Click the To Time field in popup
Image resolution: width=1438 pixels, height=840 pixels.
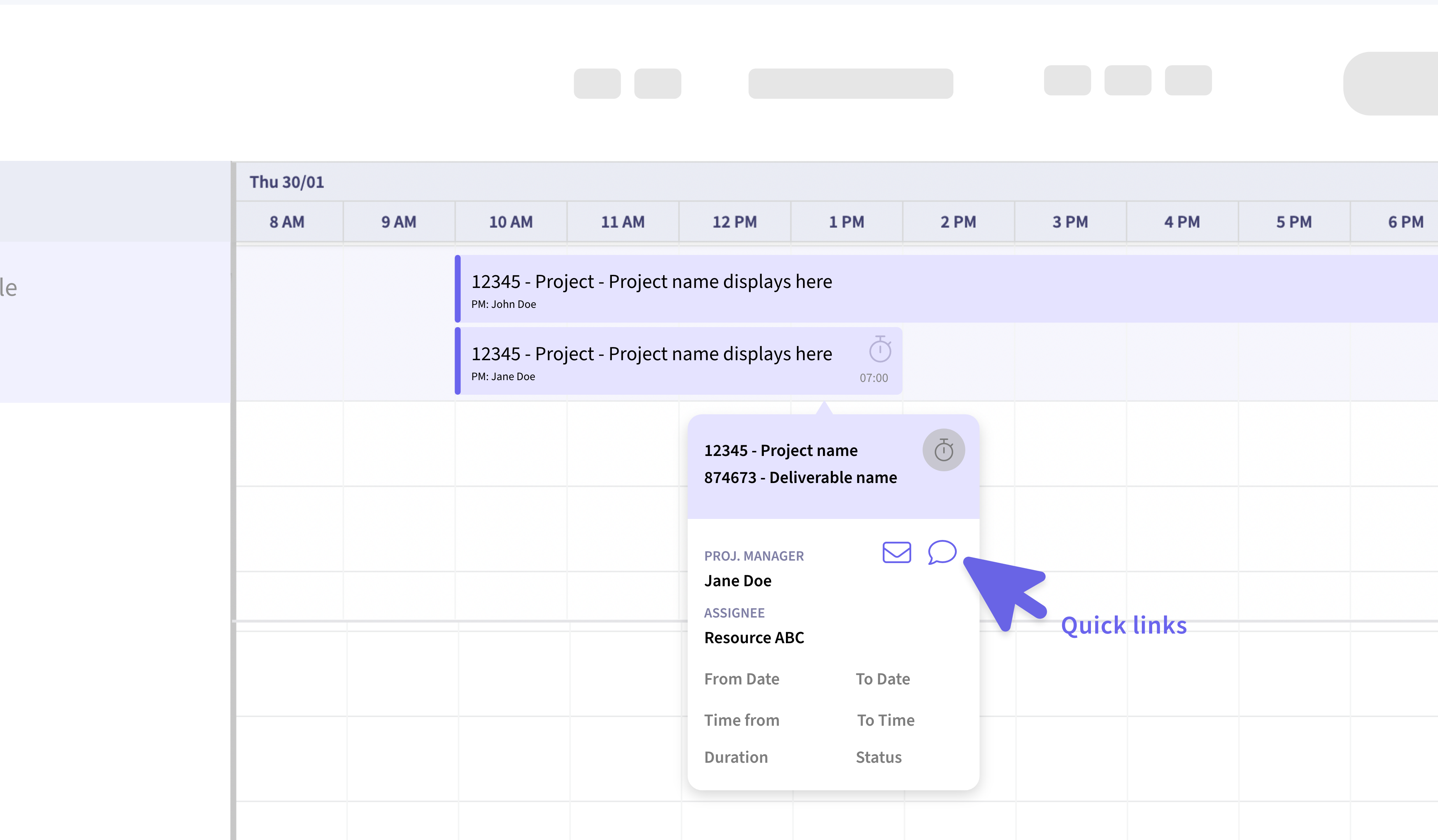[885, 720]
